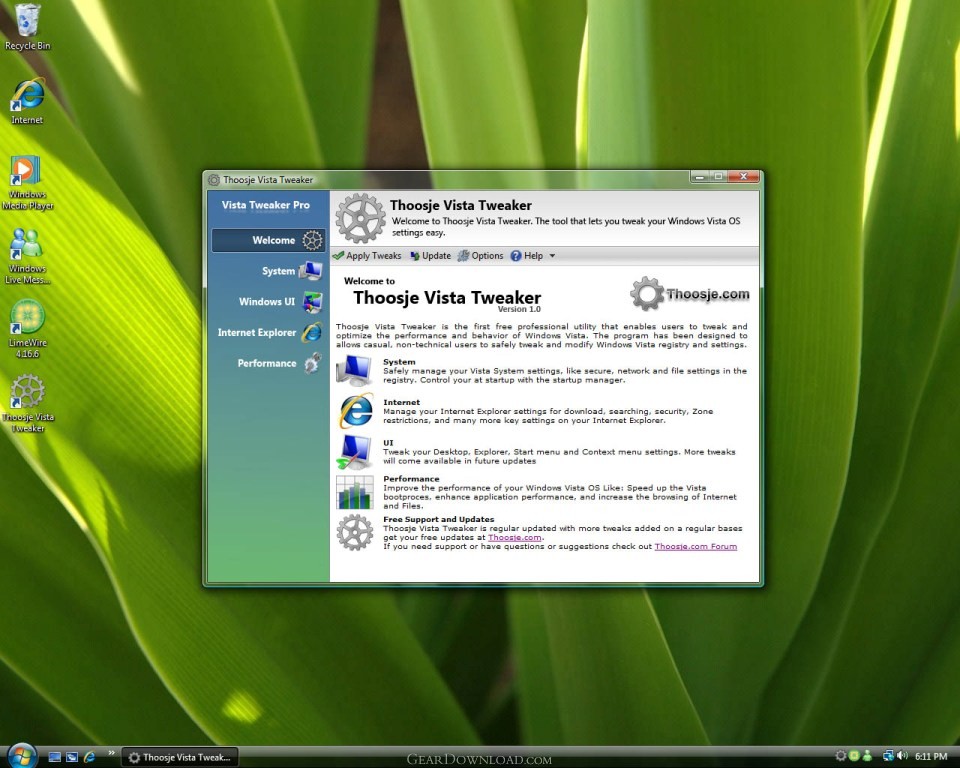This screenshot has height=768, width=960.
Task: Click Switch between windows in Quick Launch
Action: [x=72, y=757]
